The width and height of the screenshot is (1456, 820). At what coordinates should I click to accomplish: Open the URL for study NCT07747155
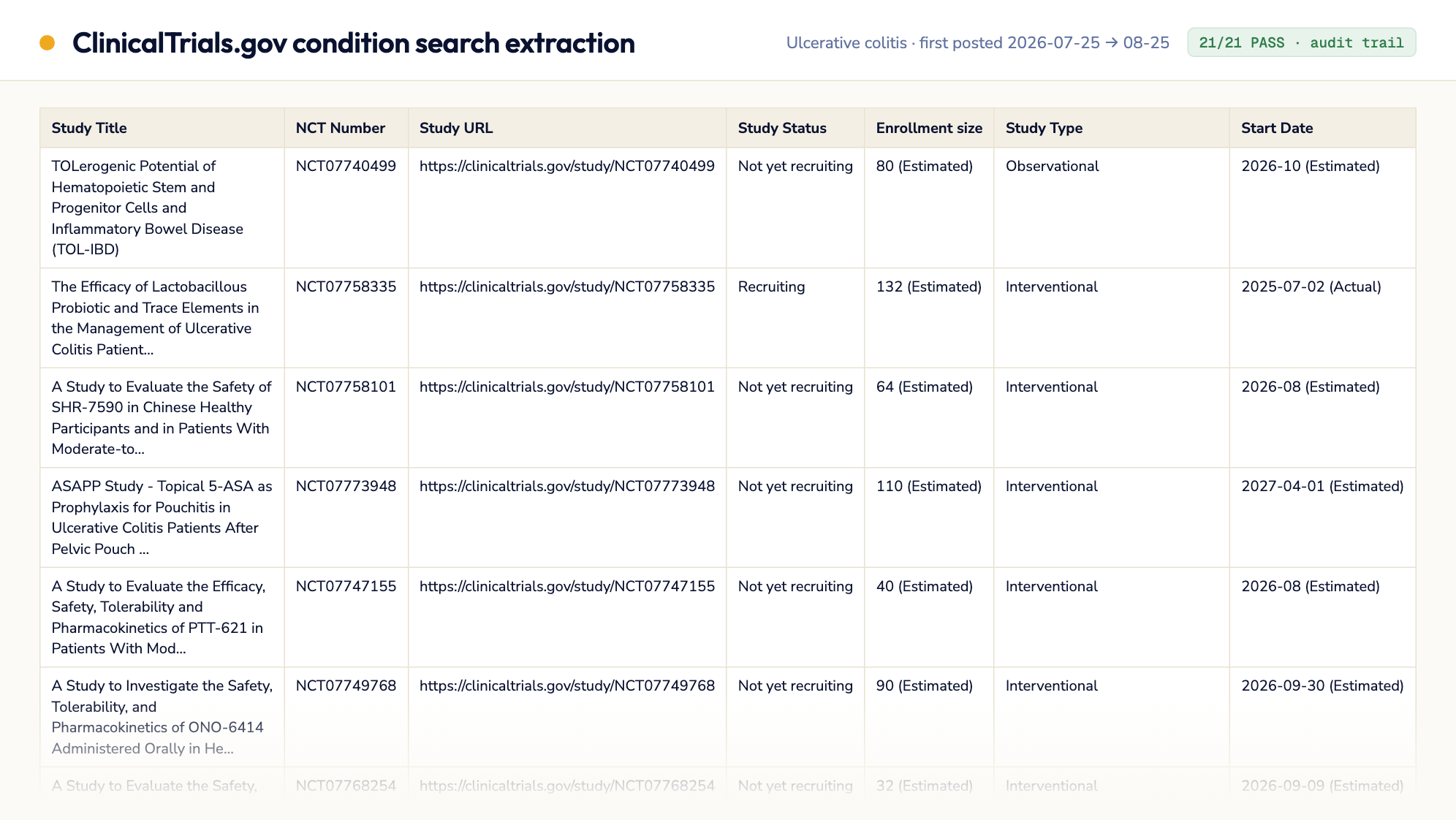[567, 586]
